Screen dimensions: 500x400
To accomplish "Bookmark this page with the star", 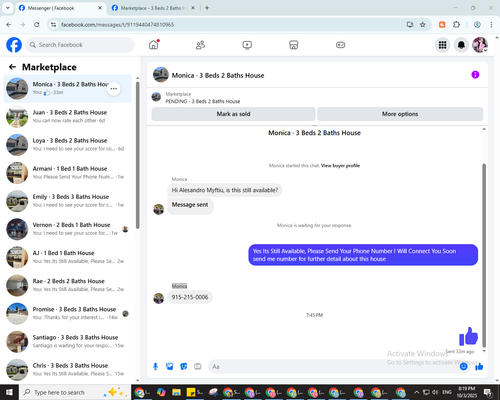I will [x=423, y=25].
